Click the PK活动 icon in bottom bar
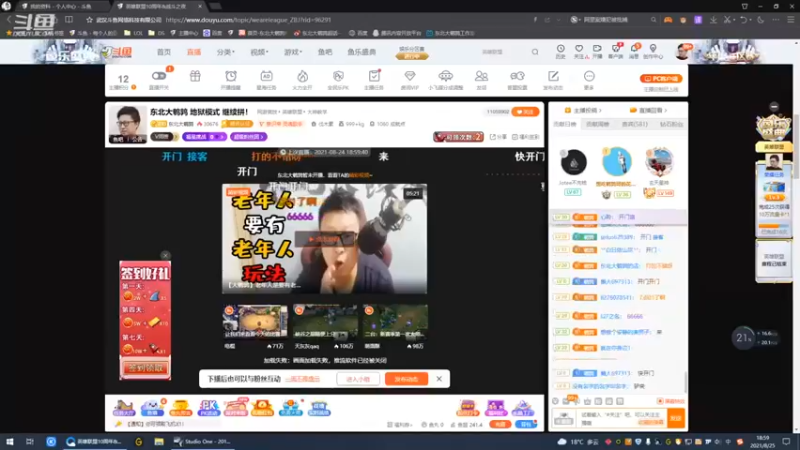This screenshot has width=800, height=450. [208, 407]
